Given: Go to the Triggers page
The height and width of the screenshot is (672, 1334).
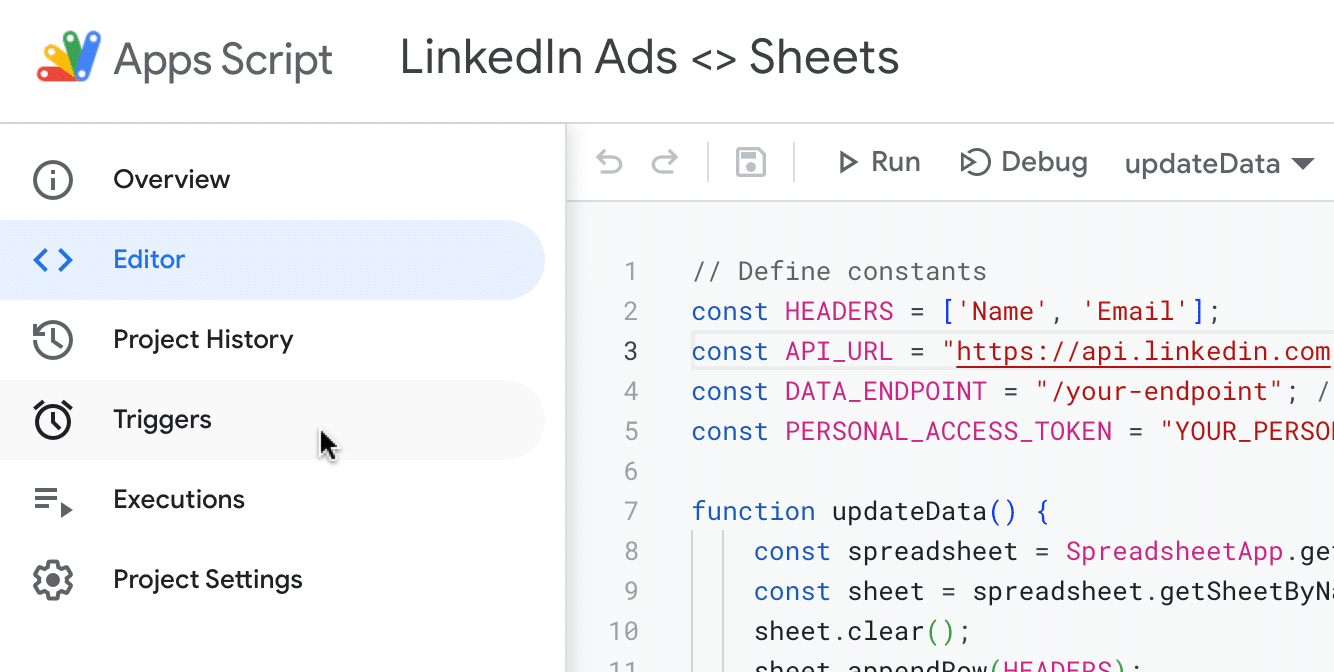Looking at the screenshot, I should pyautogui.click(x=272, y=420).
